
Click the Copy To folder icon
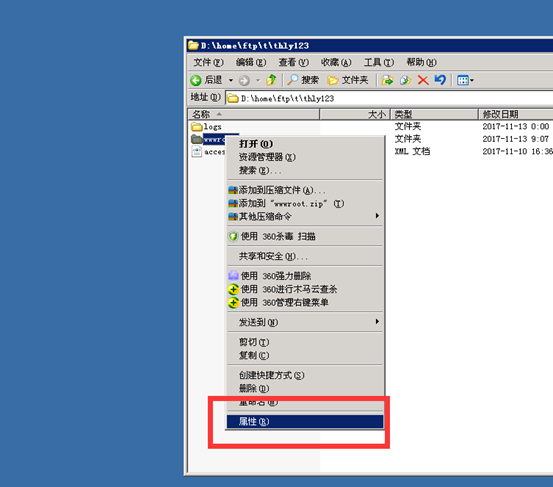pos(405,80)
